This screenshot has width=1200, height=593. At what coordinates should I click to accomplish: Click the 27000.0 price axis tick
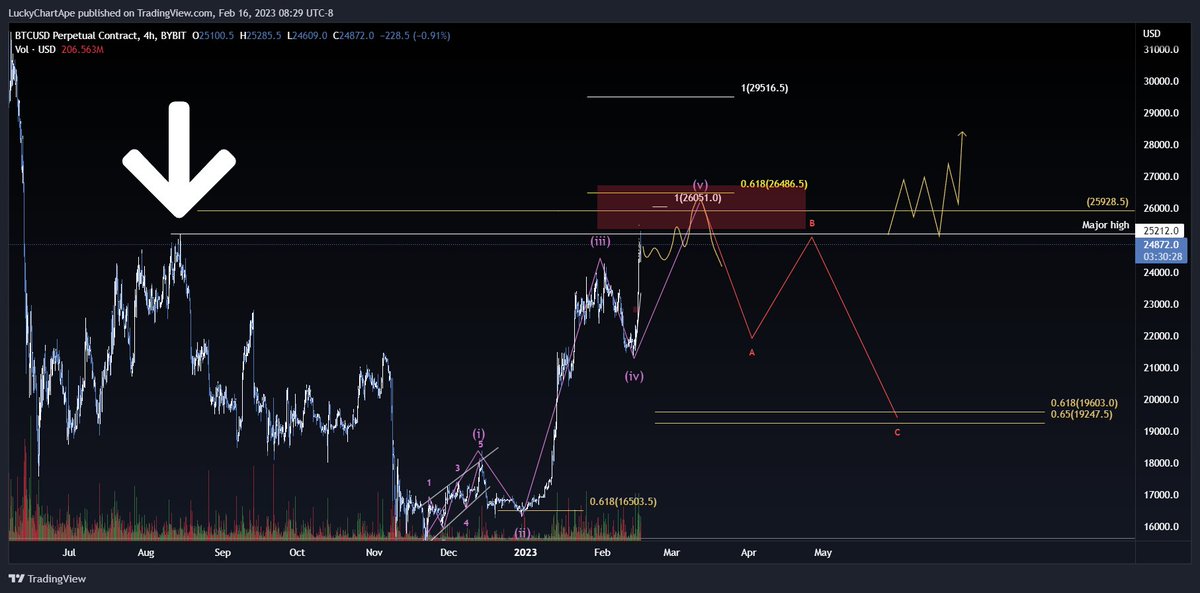pos(1161,177)
